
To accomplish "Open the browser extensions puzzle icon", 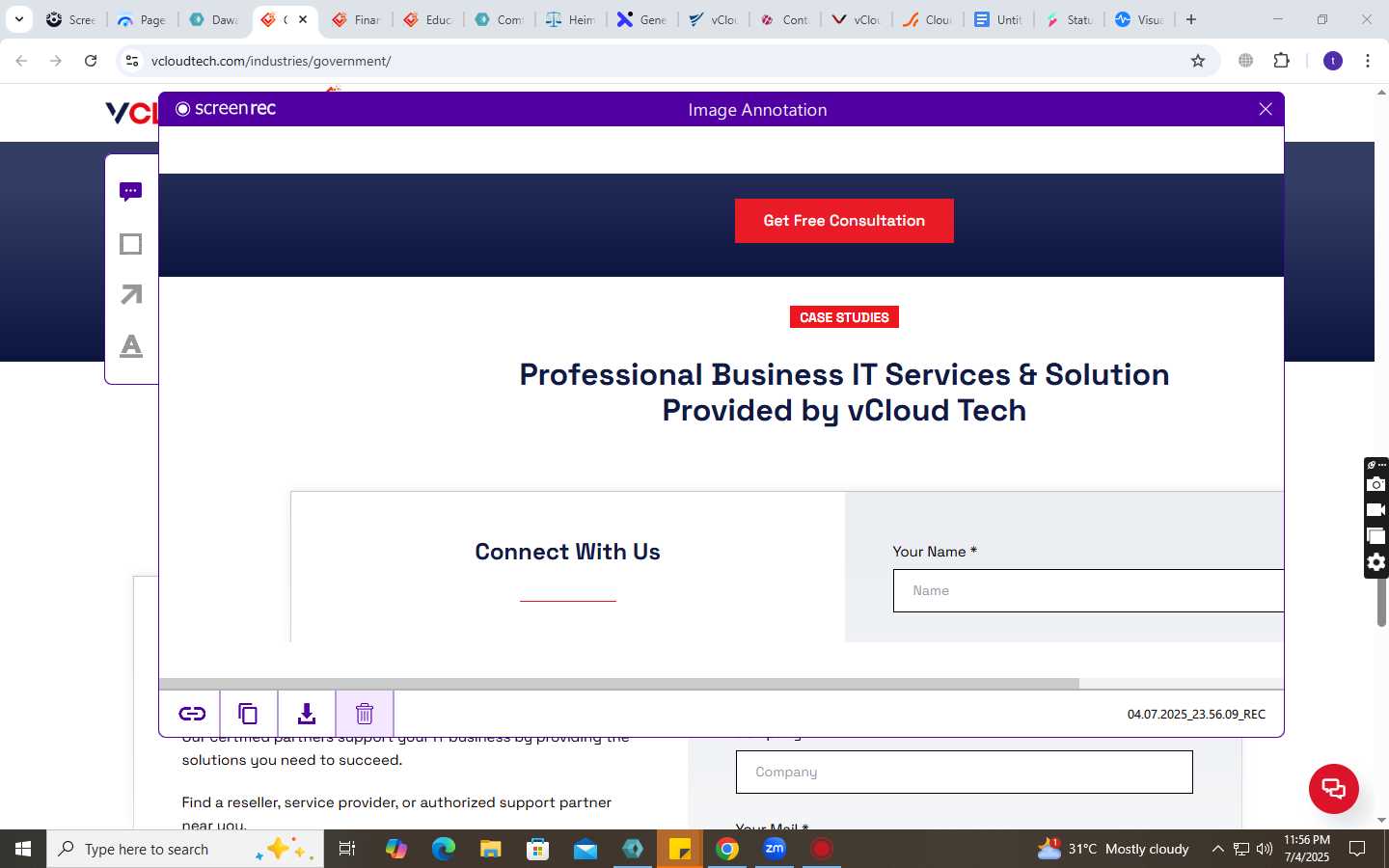I will tap(1281, 61).
